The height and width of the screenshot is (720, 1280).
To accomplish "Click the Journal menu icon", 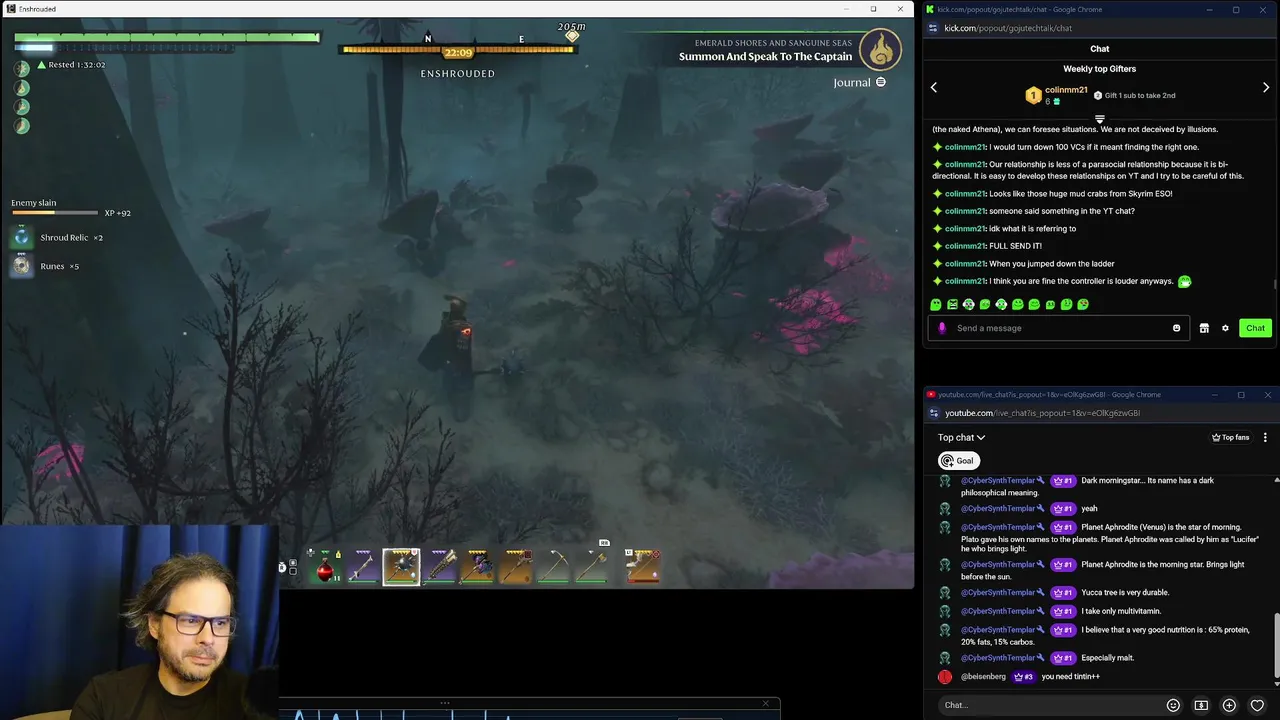I will tap(881, 82).
